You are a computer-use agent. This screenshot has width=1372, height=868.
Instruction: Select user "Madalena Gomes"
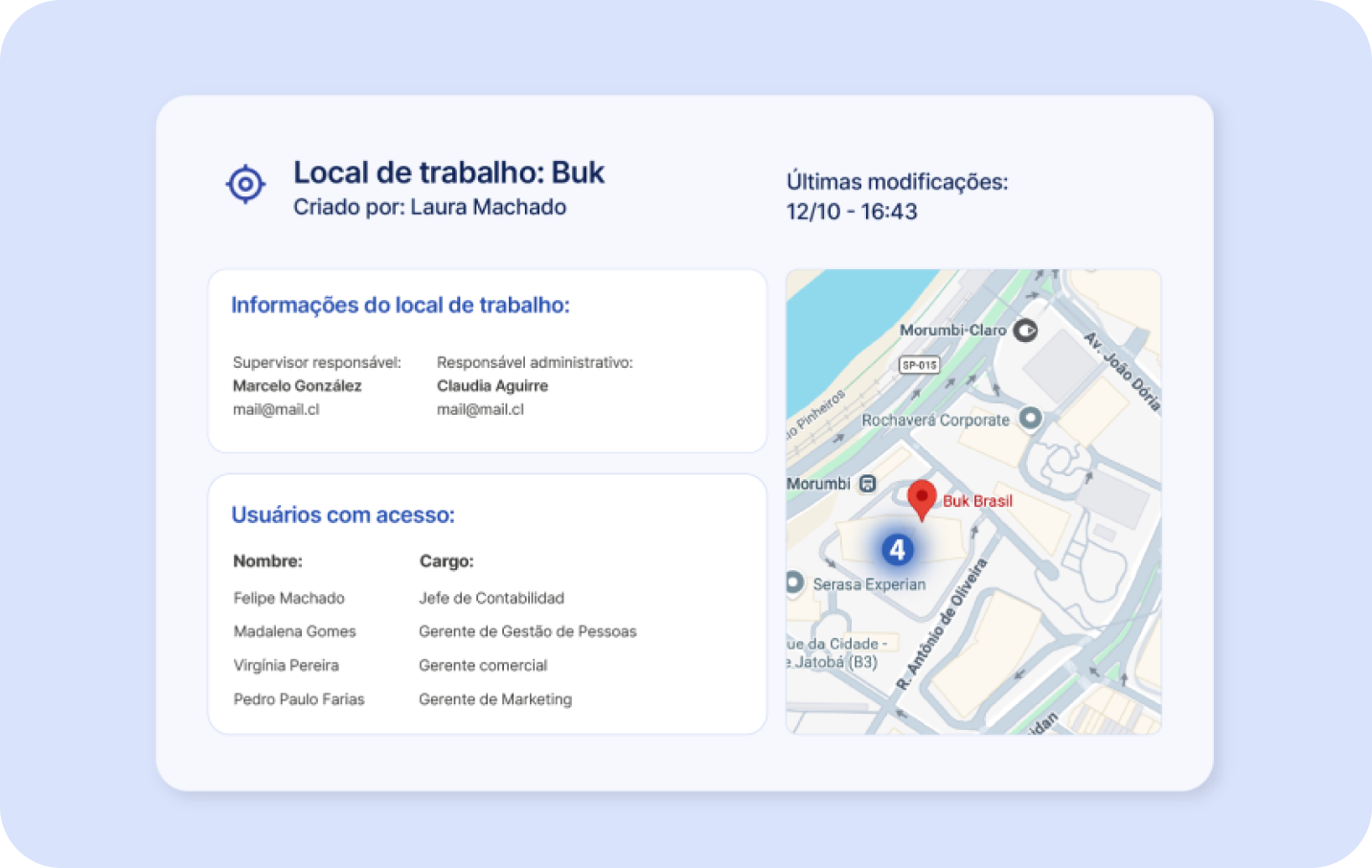coord(295,631)
